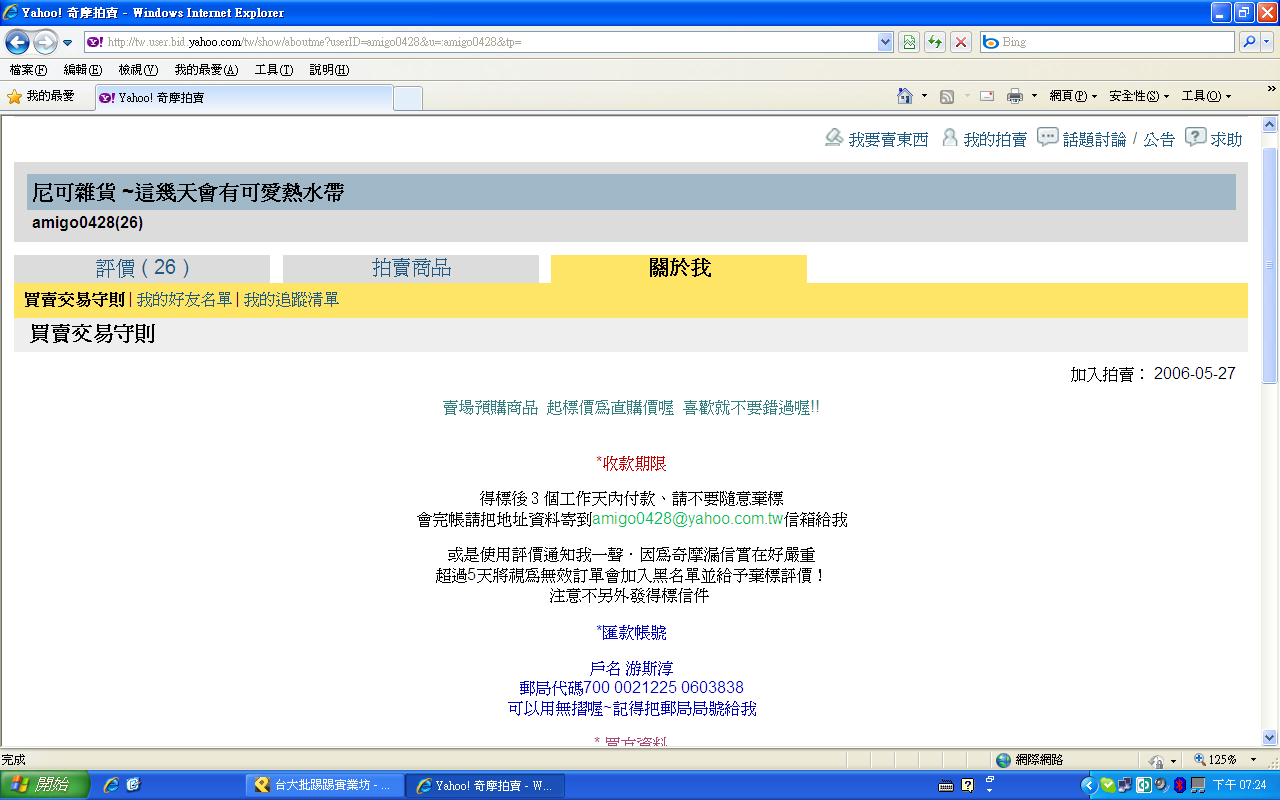This screenshot has width=1280, height=800.
Task: Open the 我的好友名單 link
Action: click(184, 300)
